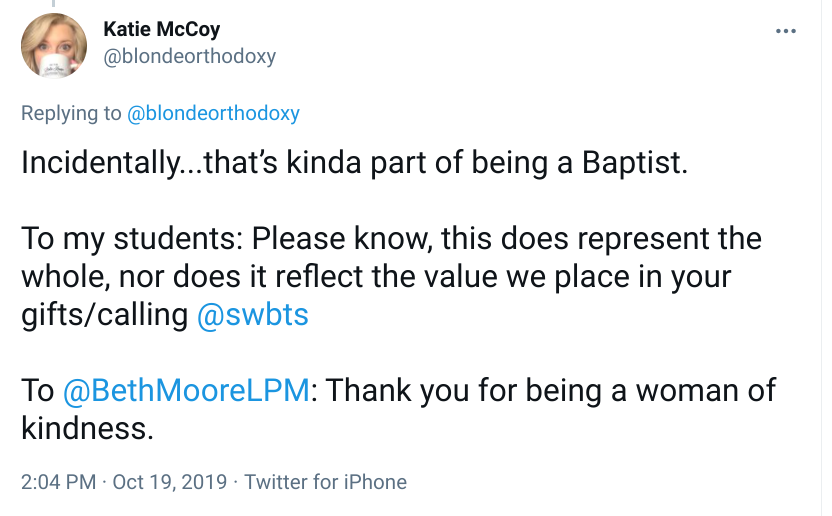Click the word "kindness." in the tweet
Screen dimensions: 832x516
(x=88, y=429)
